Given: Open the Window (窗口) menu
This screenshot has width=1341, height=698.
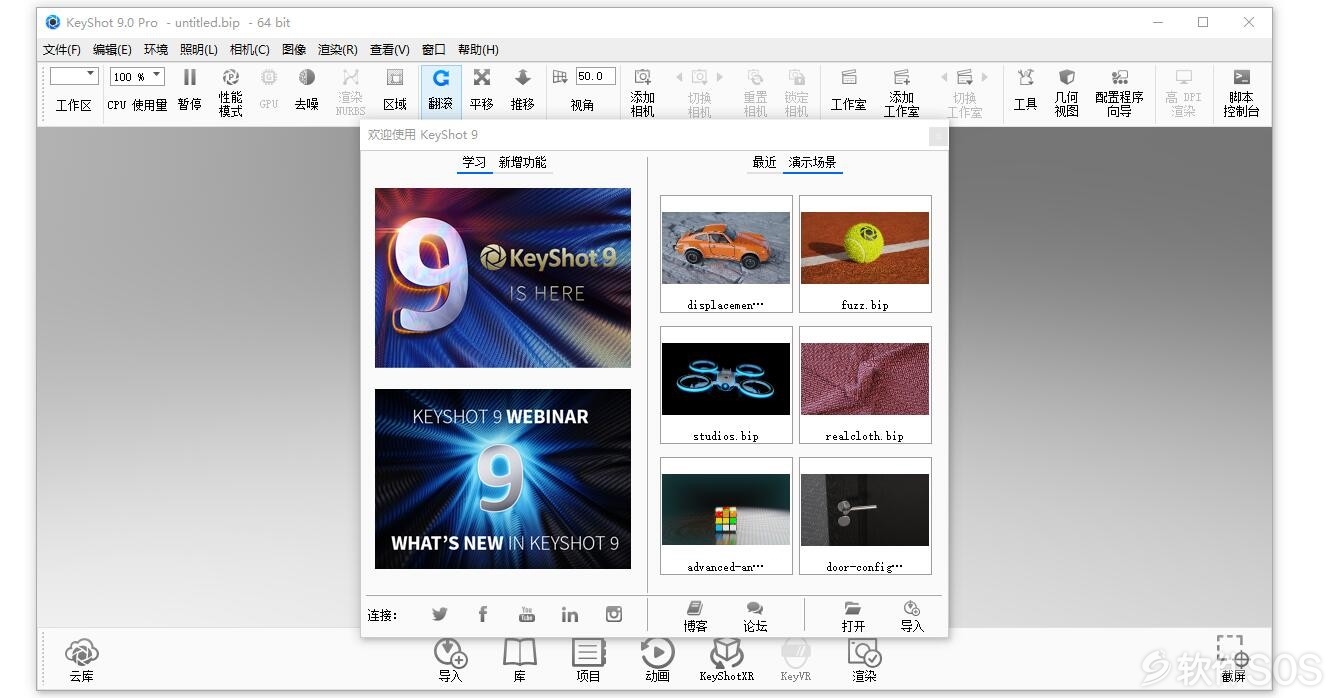Looking at the screenshot, I should (x=434, y=49).
